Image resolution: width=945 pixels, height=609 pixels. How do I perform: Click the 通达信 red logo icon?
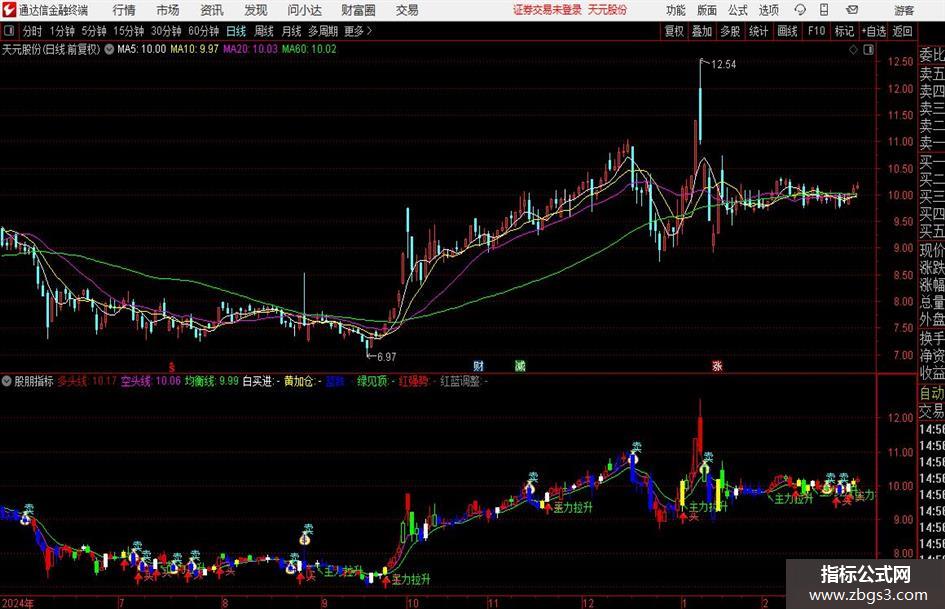click(x=9, y=10)
